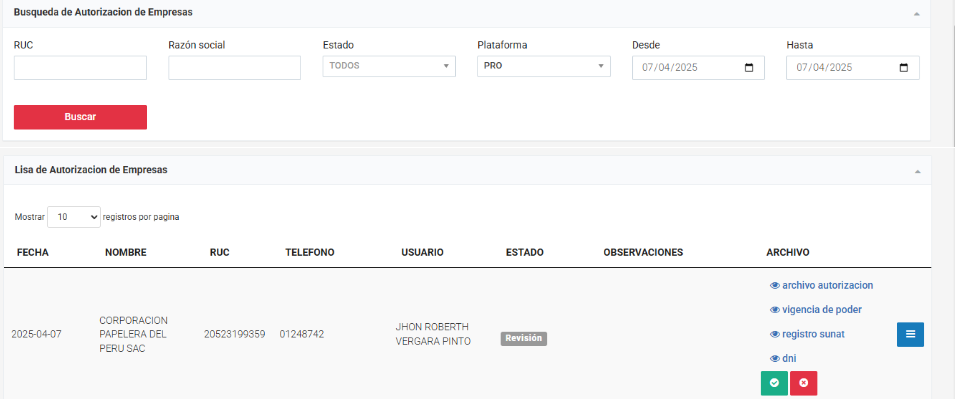Click the Revisión status badge

click(x=524, y=339)
